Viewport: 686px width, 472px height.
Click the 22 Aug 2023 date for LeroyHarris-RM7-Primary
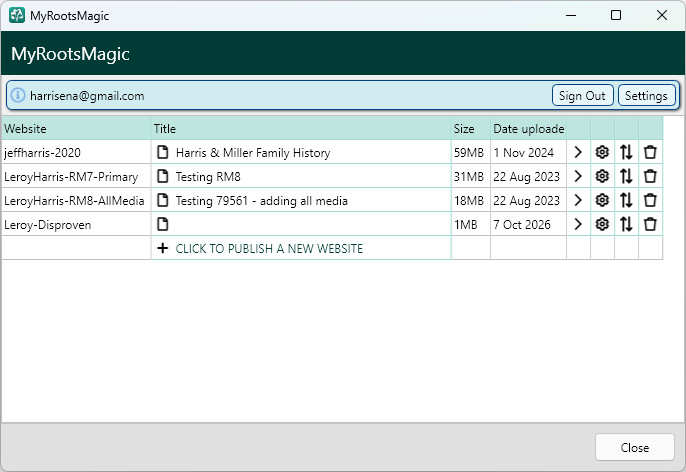pos(528,176)
